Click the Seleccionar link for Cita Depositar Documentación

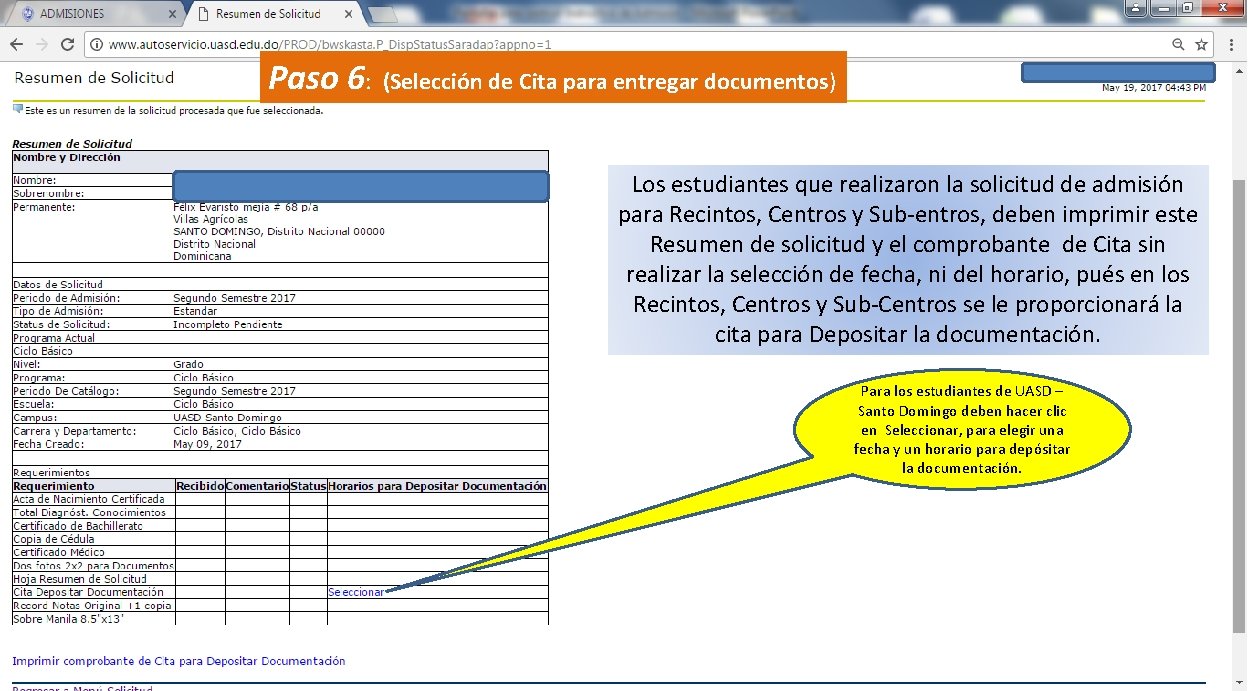[356, 592]
